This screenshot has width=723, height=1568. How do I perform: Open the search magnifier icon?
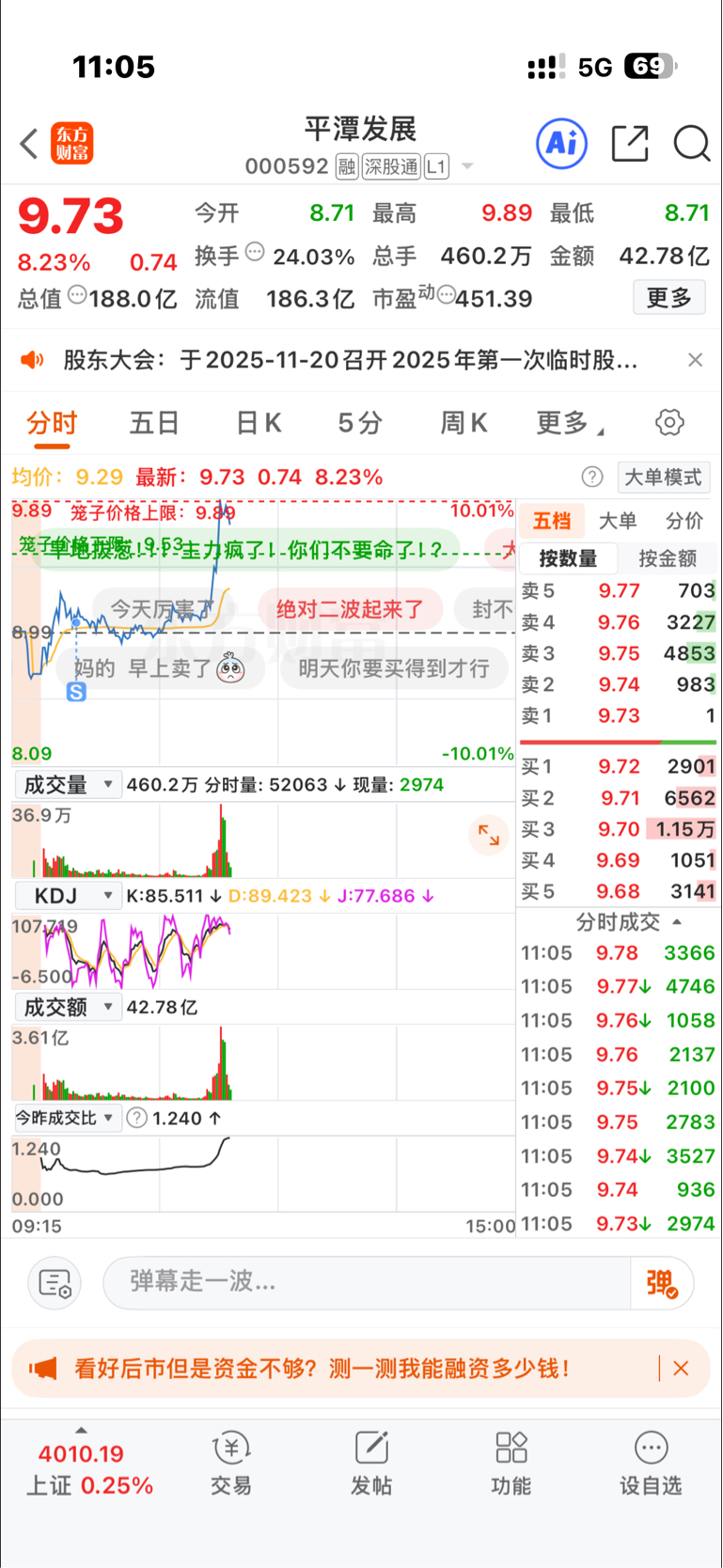(x=691, y=144)
